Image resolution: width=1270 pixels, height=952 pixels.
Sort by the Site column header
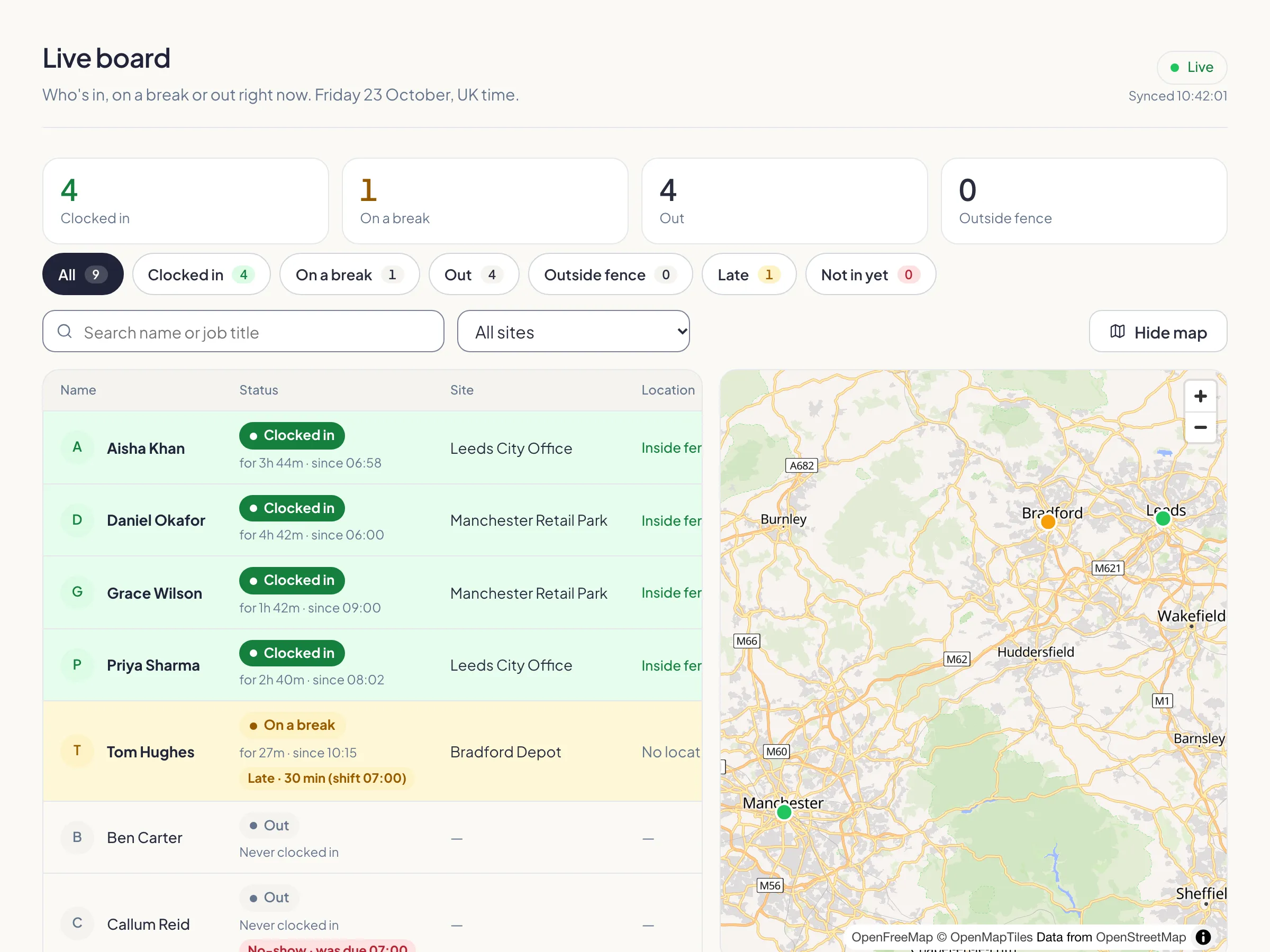coord(461,390)
